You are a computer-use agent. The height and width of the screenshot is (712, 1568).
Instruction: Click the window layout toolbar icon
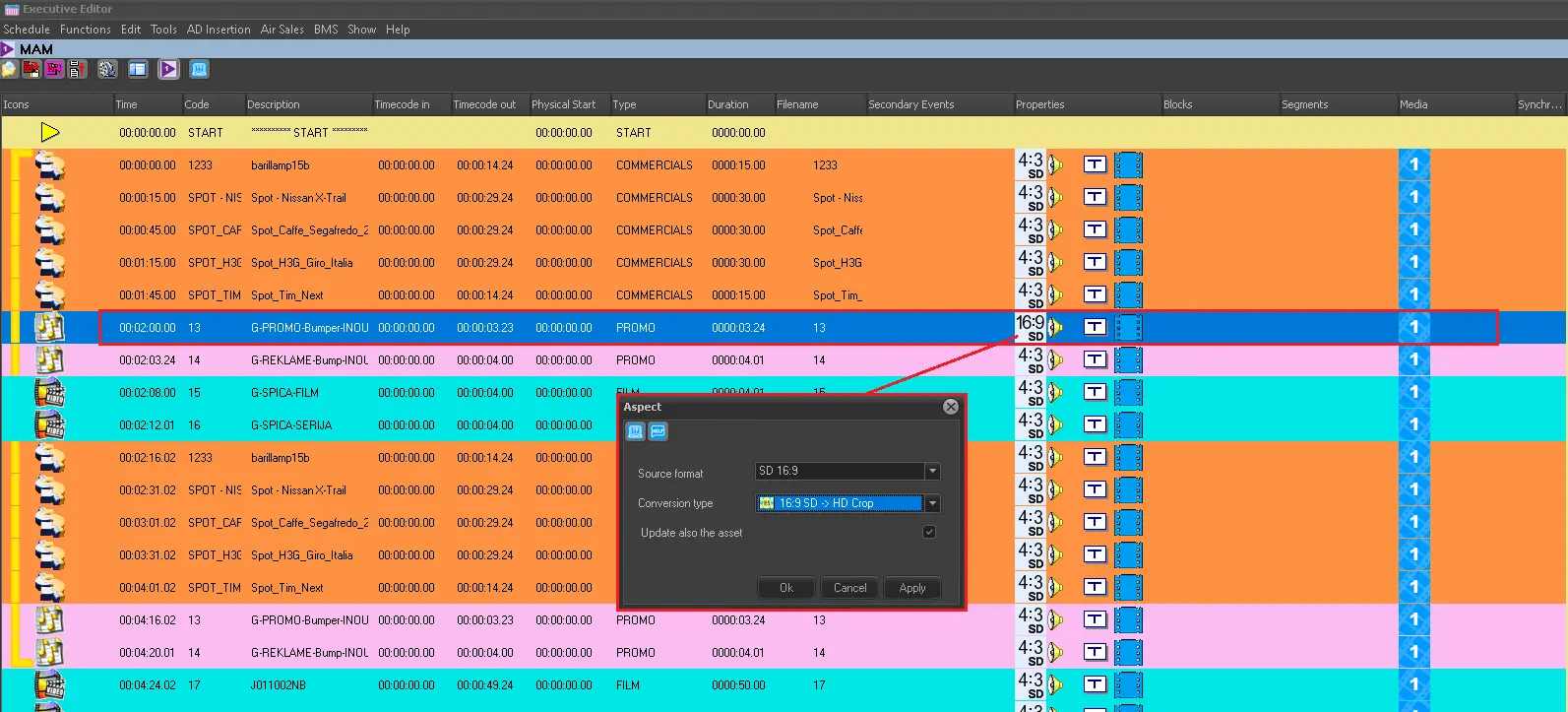pyautogui.click(x=138, y=69)
